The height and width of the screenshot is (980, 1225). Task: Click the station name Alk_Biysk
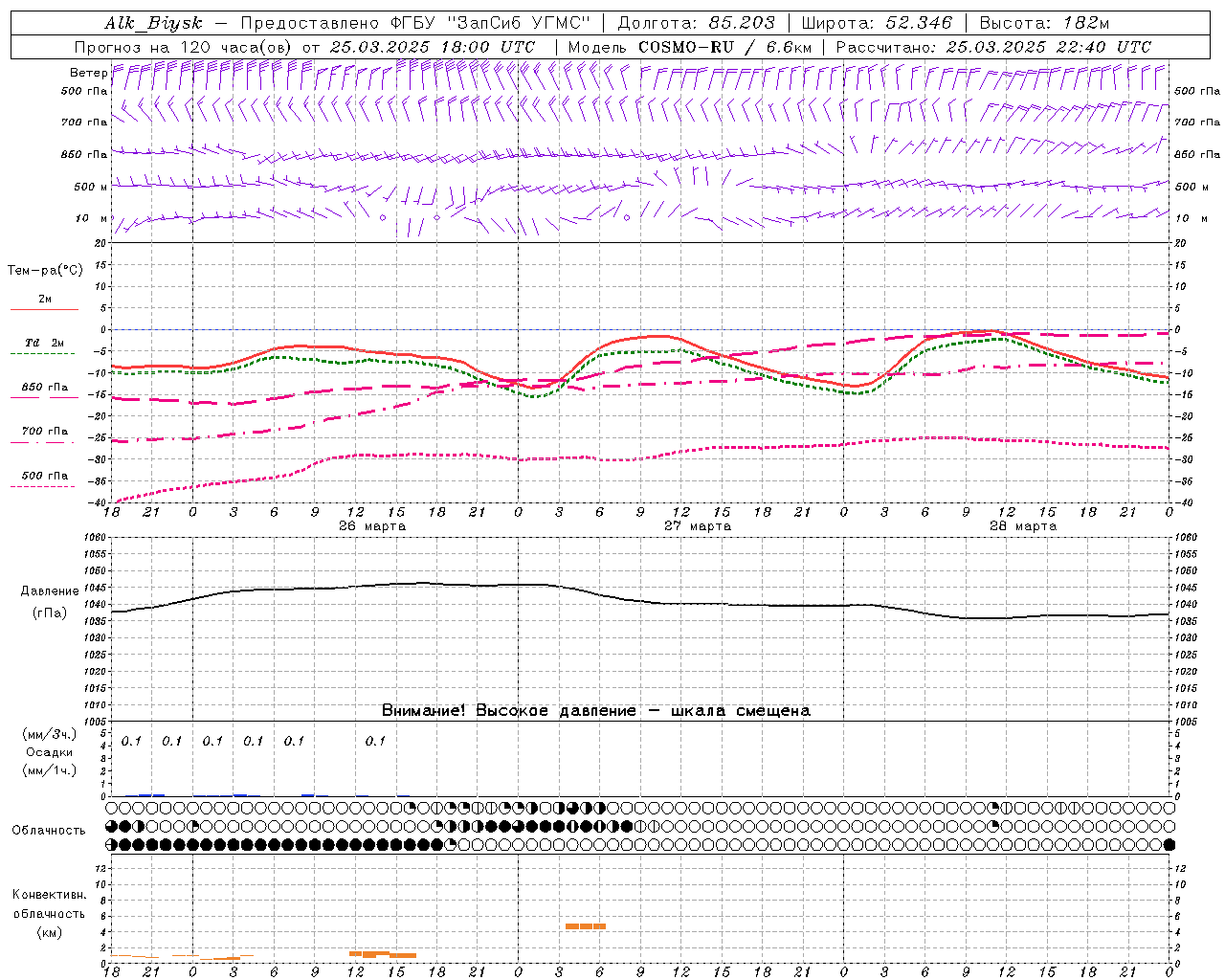[x=153, y=23]
